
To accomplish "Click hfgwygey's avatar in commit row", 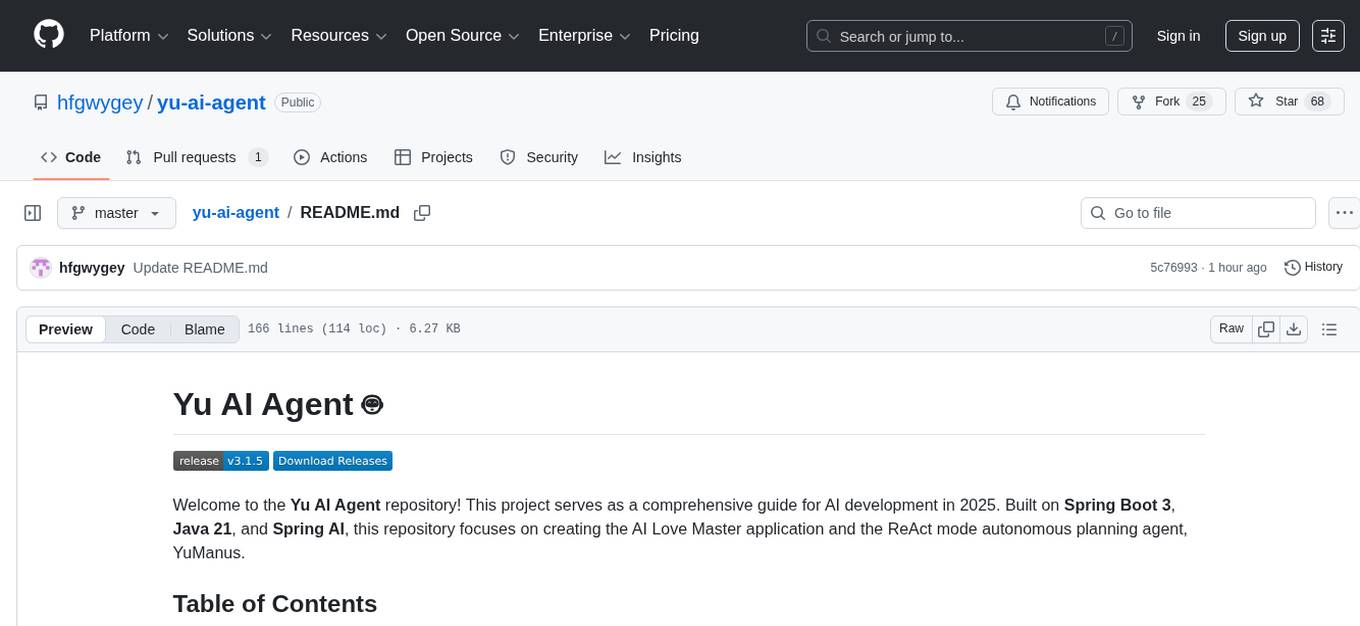I will pyautogui.click(x=41, y=268).
